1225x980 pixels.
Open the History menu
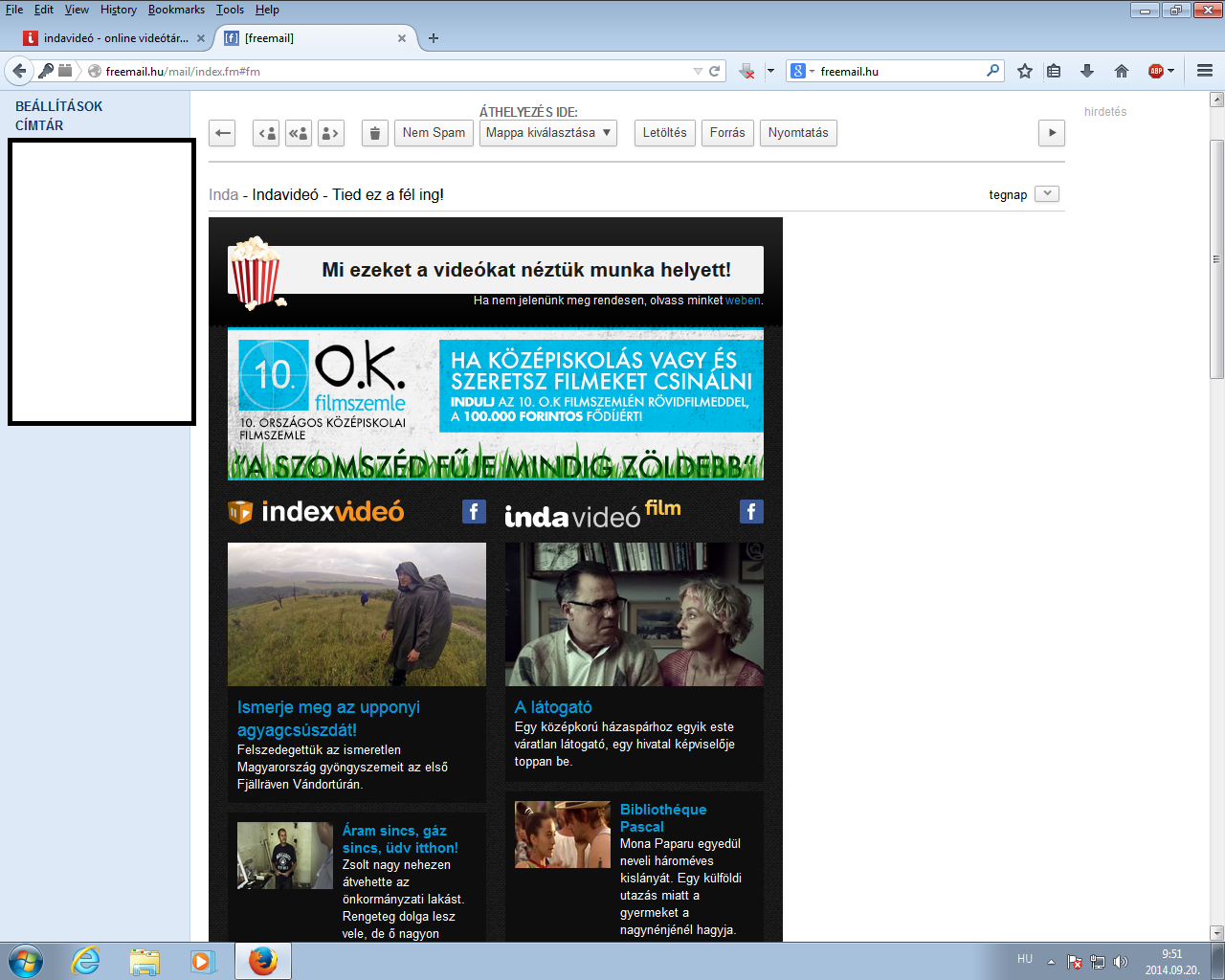[x=119, y=10]
